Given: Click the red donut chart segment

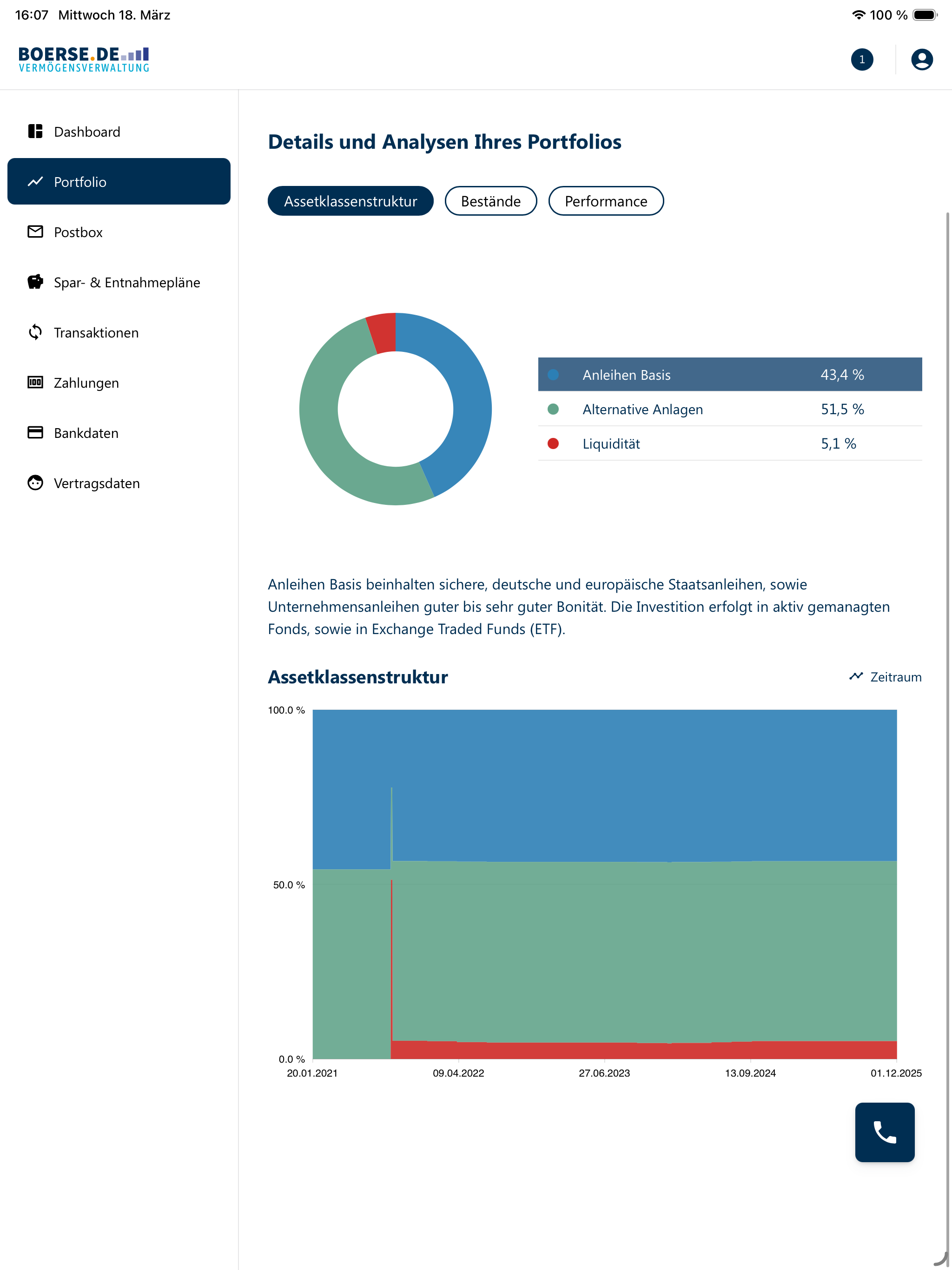Looking at the screenshot, I should tap(383, 332).
